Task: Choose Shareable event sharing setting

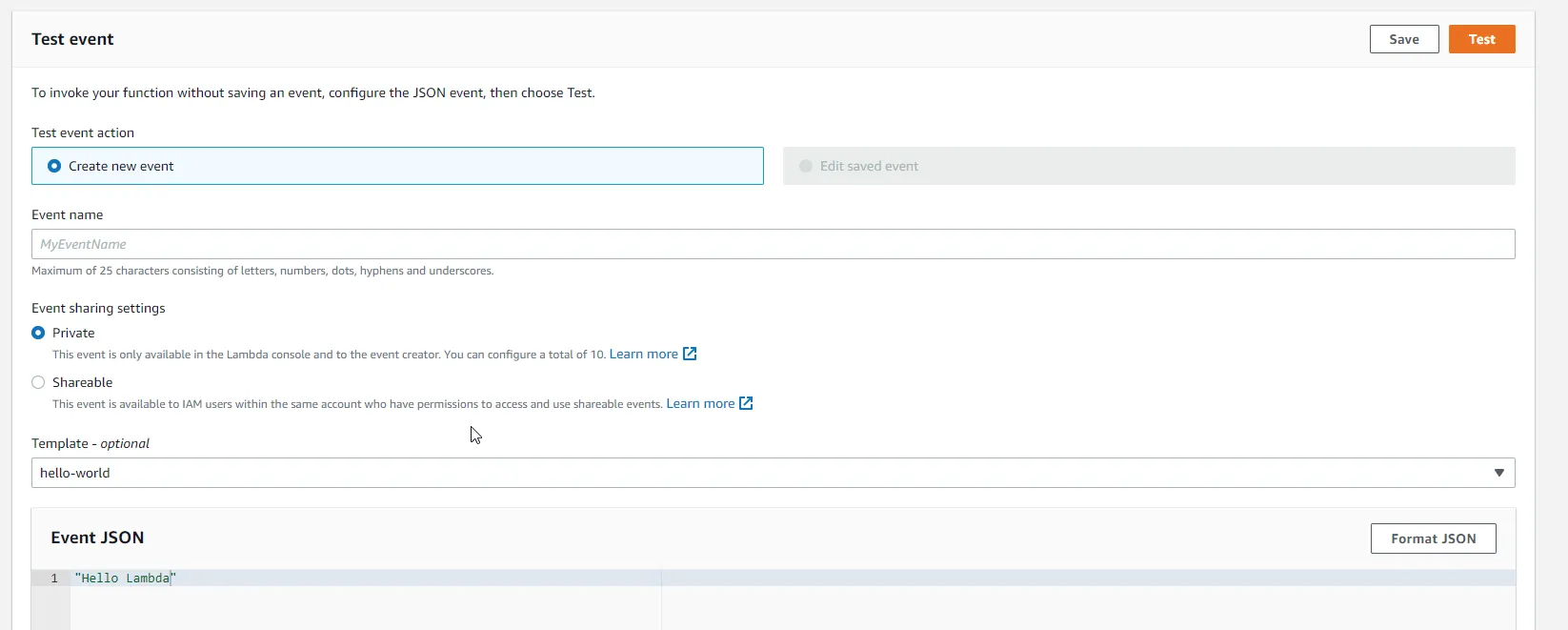Action: 38,382
